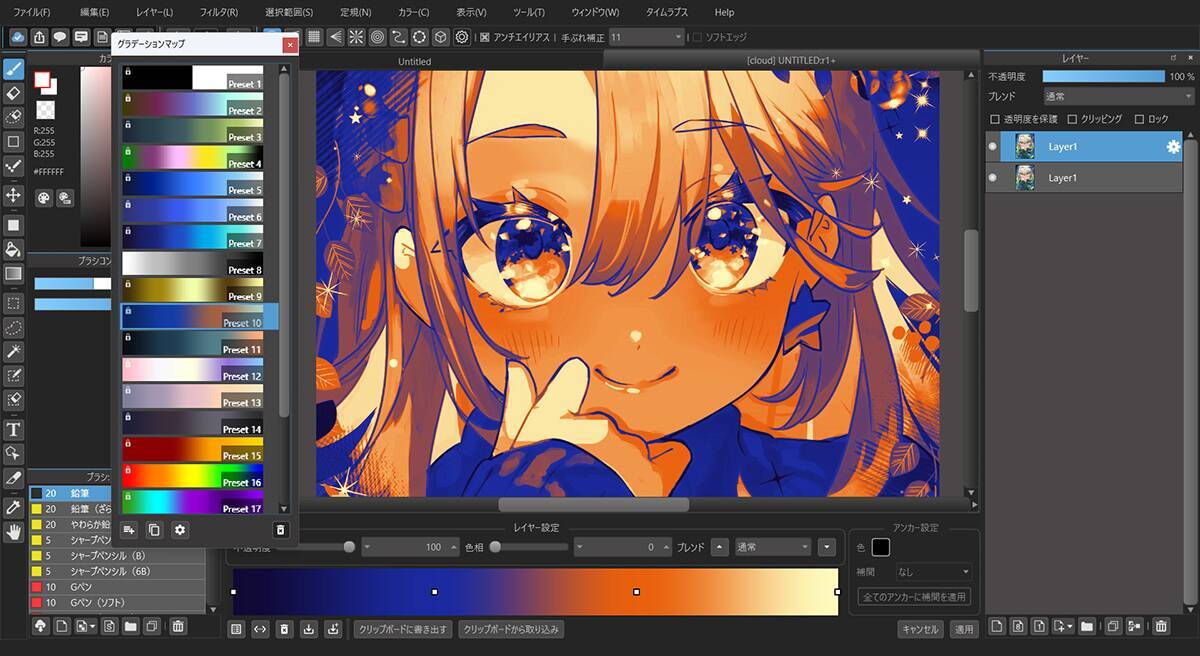This screenshot has height=656, width=1200.
Task: Select the Move tool
Action: click(14, 194)
